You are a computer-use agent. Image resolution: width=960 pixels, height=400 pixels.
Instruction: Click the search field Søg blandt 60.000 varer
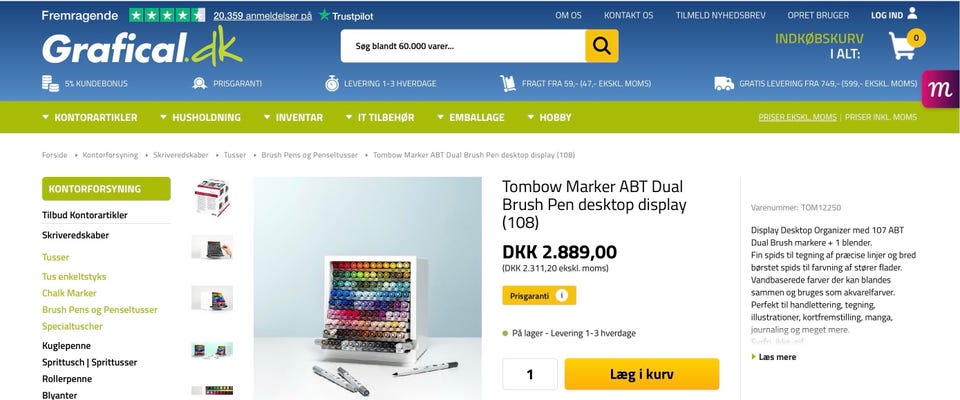pos(463,46)
